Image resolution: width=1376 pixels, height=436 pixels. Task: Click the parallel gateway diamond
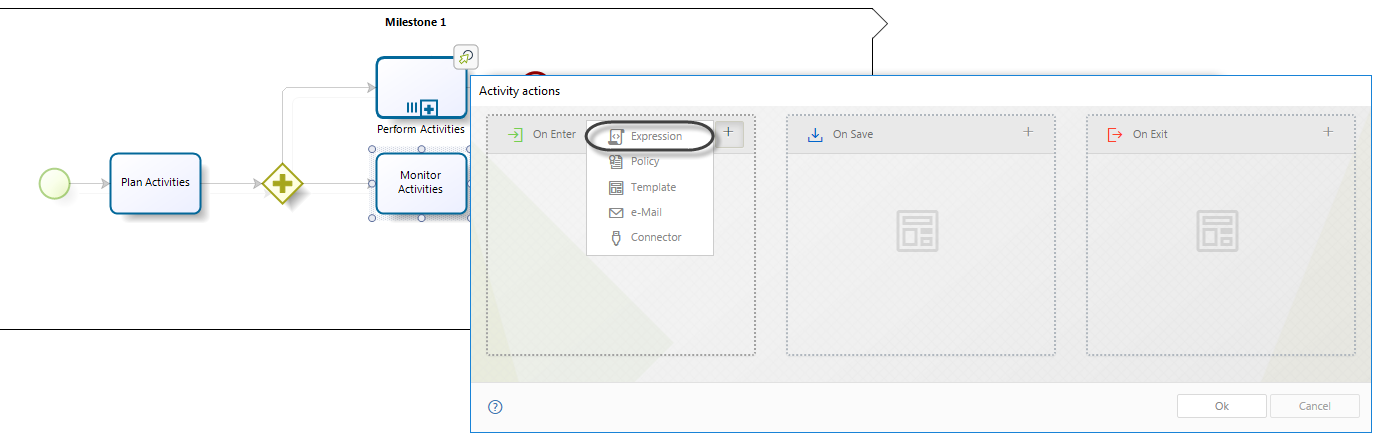point(283,184)
